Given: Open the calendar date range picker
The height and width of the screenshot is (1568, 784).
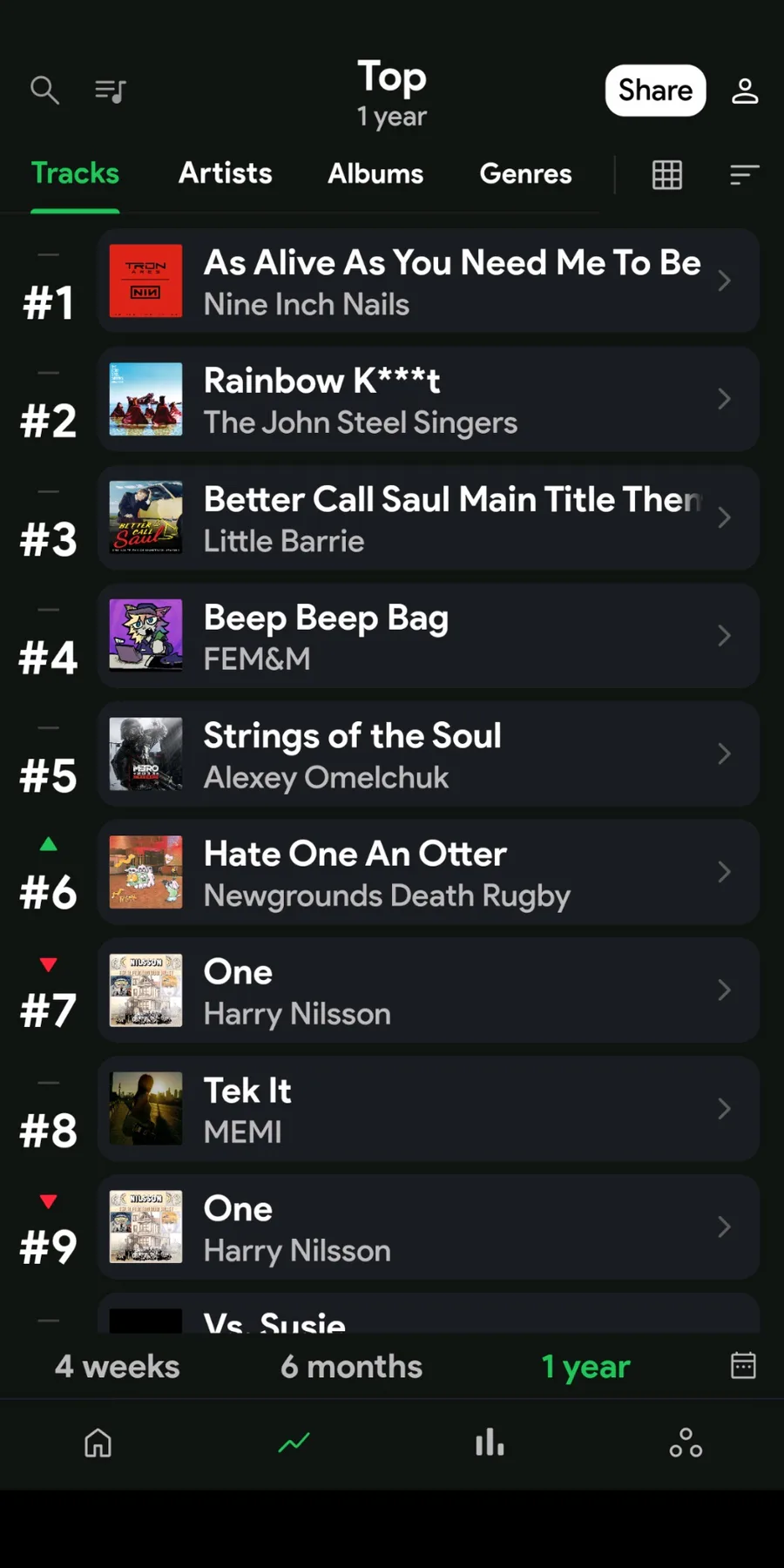Looking at the screenshot, I should click(x=743, y=1365).
